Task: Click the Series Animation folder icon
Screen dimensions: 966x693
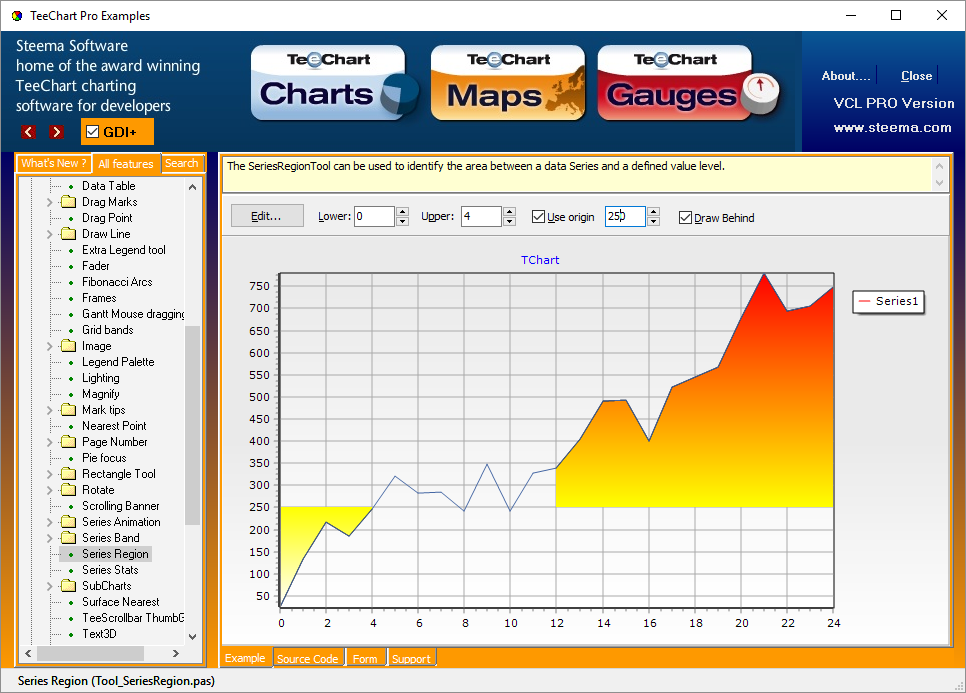Action: point(68,522)
